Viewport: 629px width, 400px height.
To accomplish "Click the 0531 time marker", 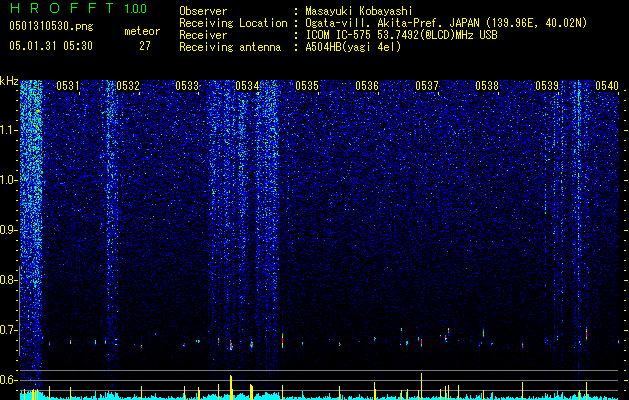I will pos(68,85).
